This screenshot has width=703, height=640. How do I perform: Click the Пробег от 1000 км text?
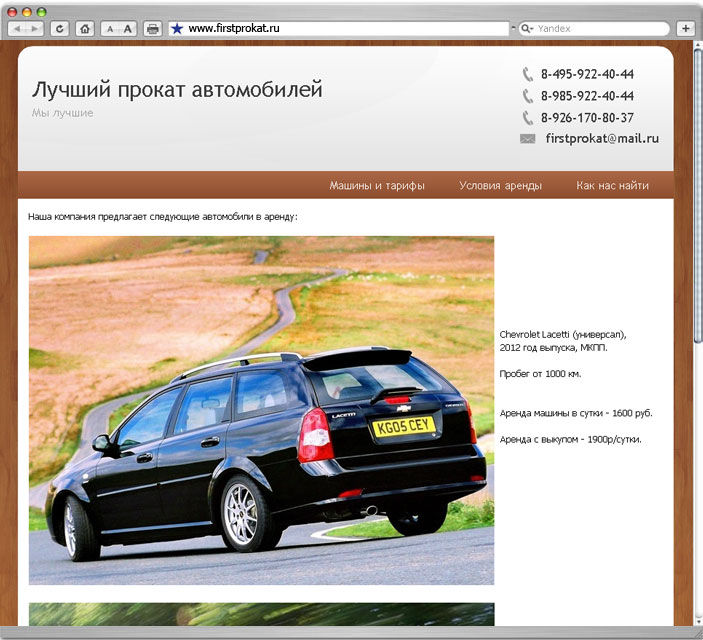(x=540, y=374)
